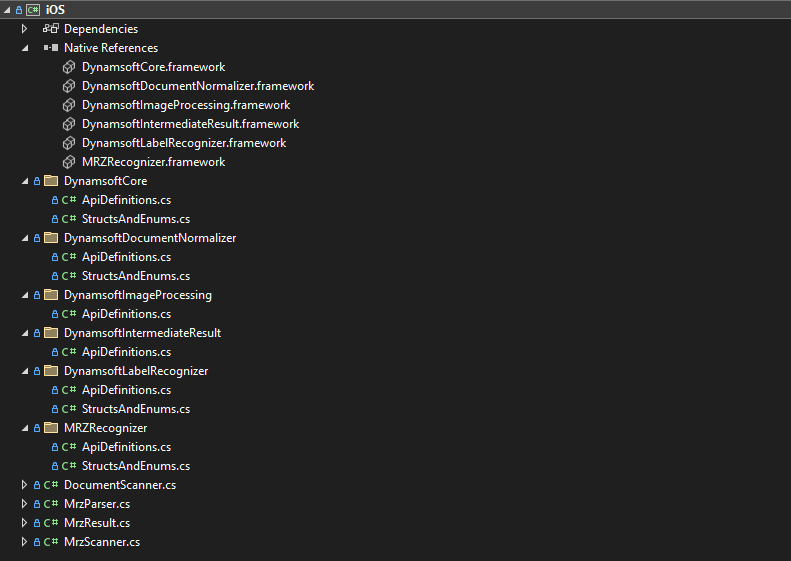Click the Native References node icon

51,48
